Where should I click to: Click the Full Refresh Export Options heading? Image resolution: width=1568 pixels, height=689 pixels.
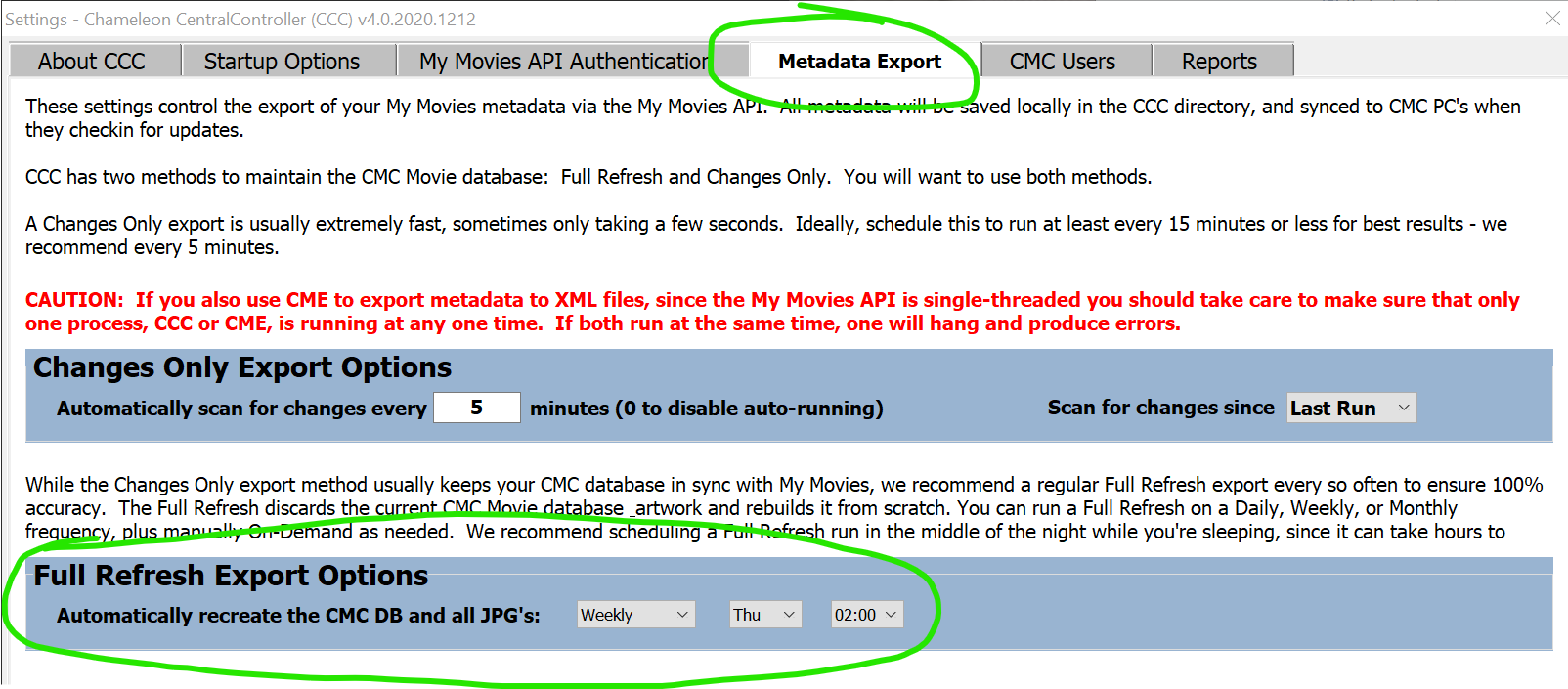click(x=231, y=576)
